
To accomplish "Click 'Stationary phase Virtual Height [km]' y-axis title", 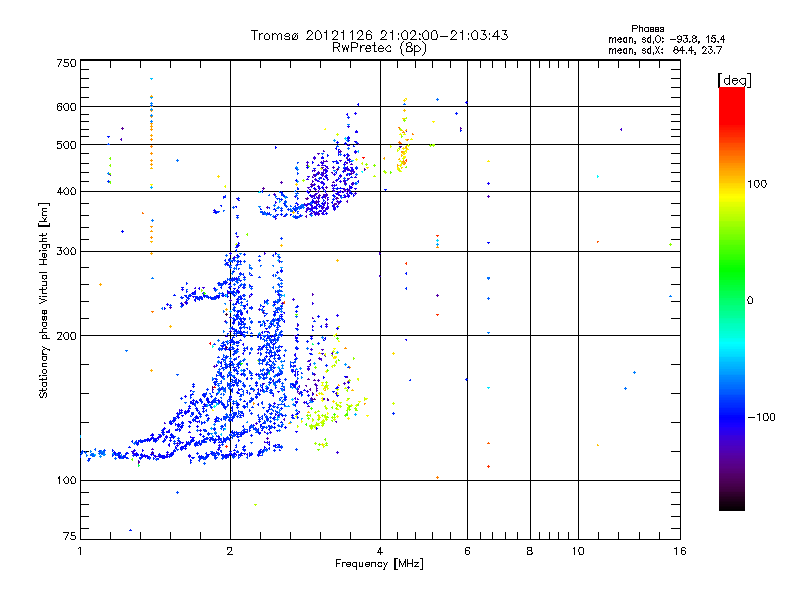I will coord(44,301).
